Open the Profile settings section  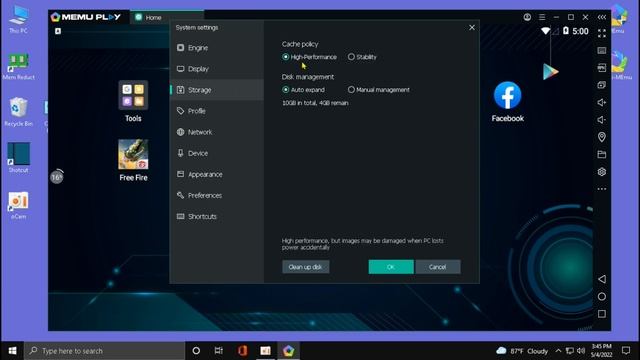(217, 111)
